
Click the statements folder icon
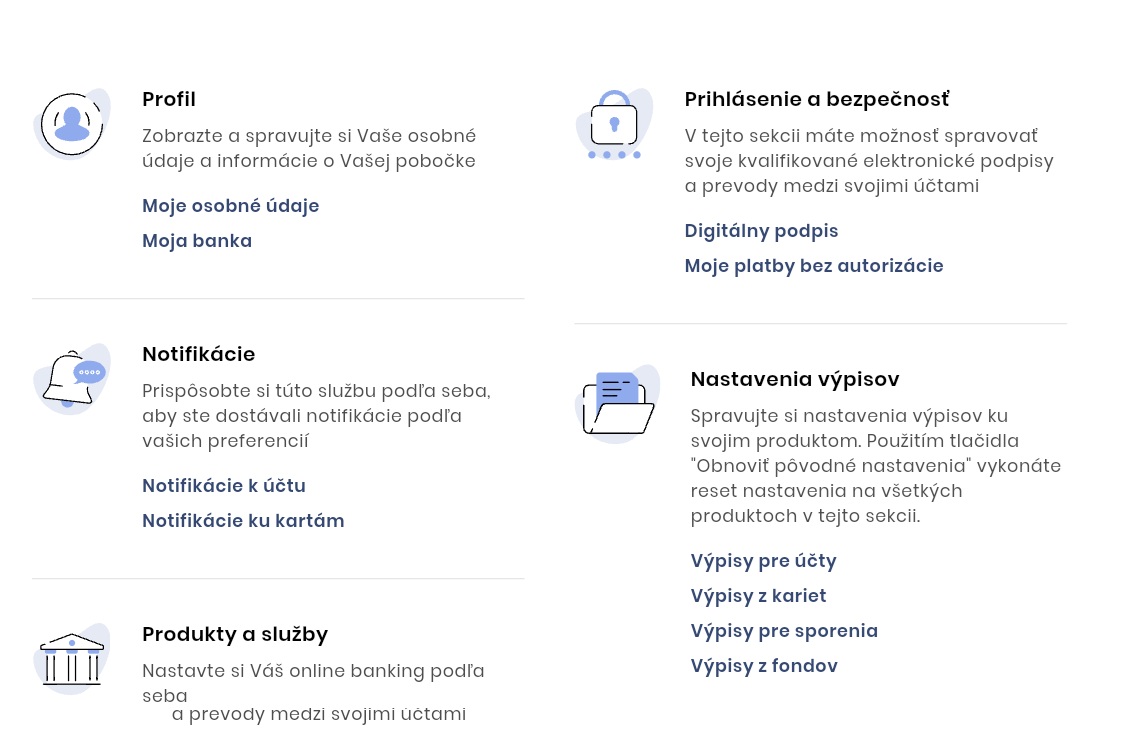click(618, 404)
